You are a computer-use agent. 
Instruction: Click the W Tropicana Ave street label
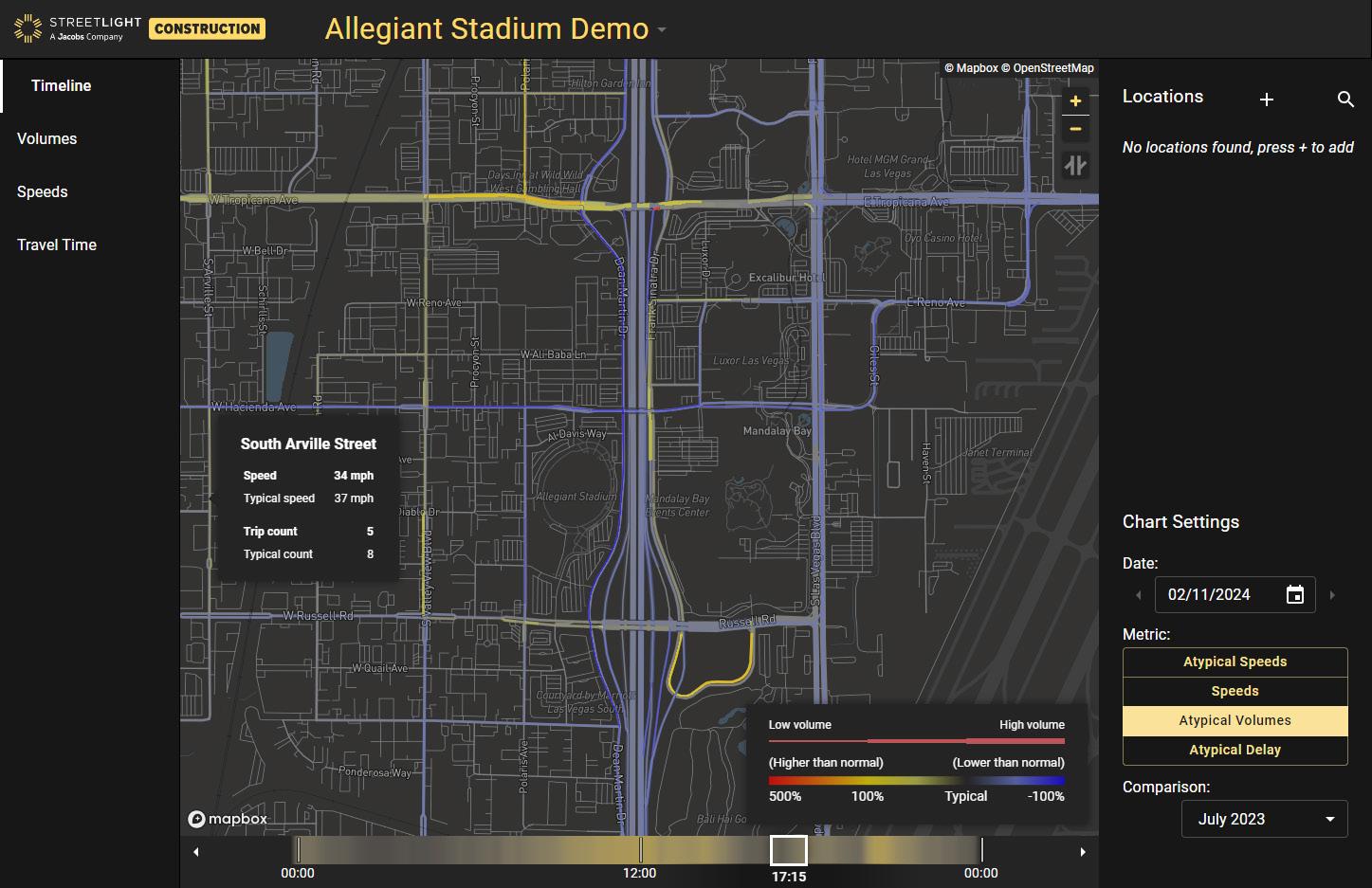click(x=253, y=200)
